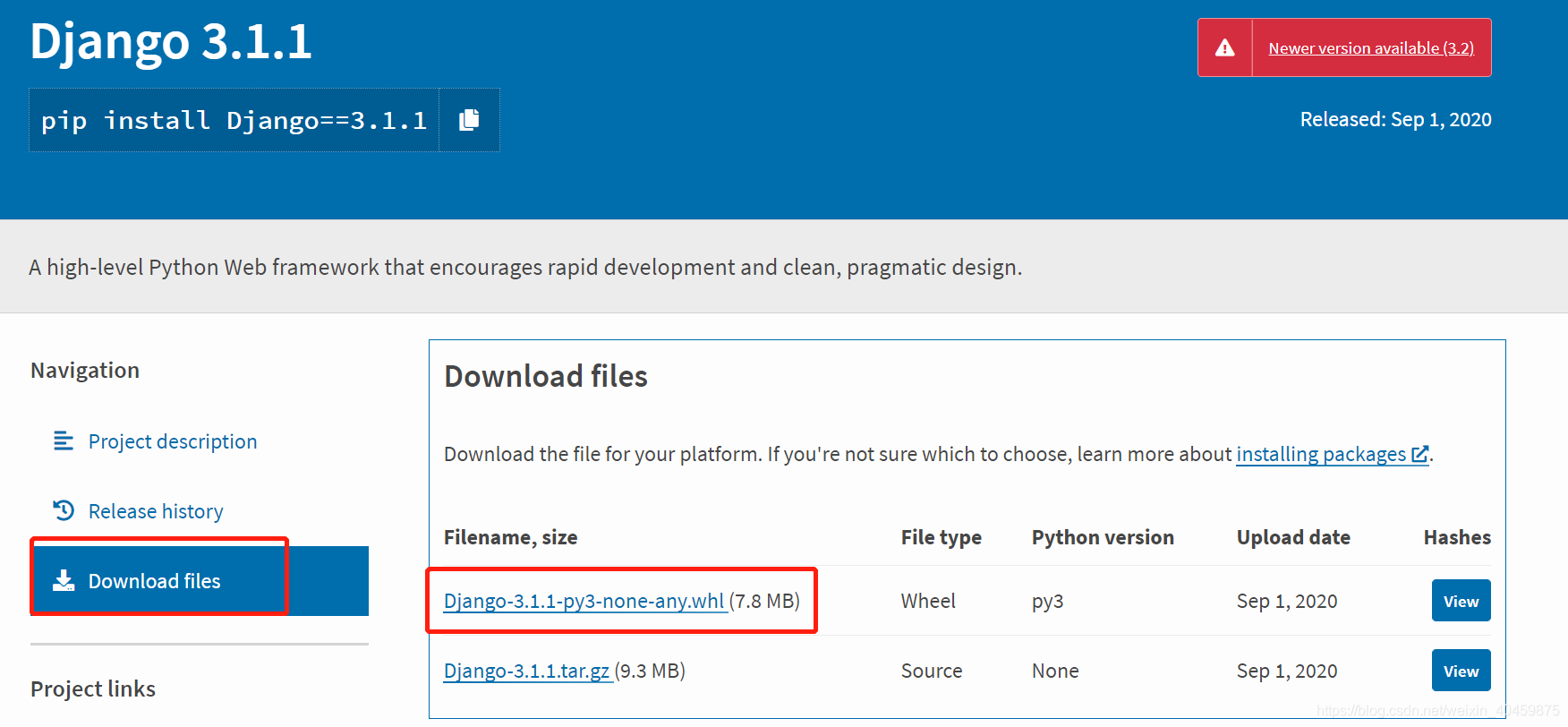Select the Download files tab
1568x727 pixels.
click(200, 581)
